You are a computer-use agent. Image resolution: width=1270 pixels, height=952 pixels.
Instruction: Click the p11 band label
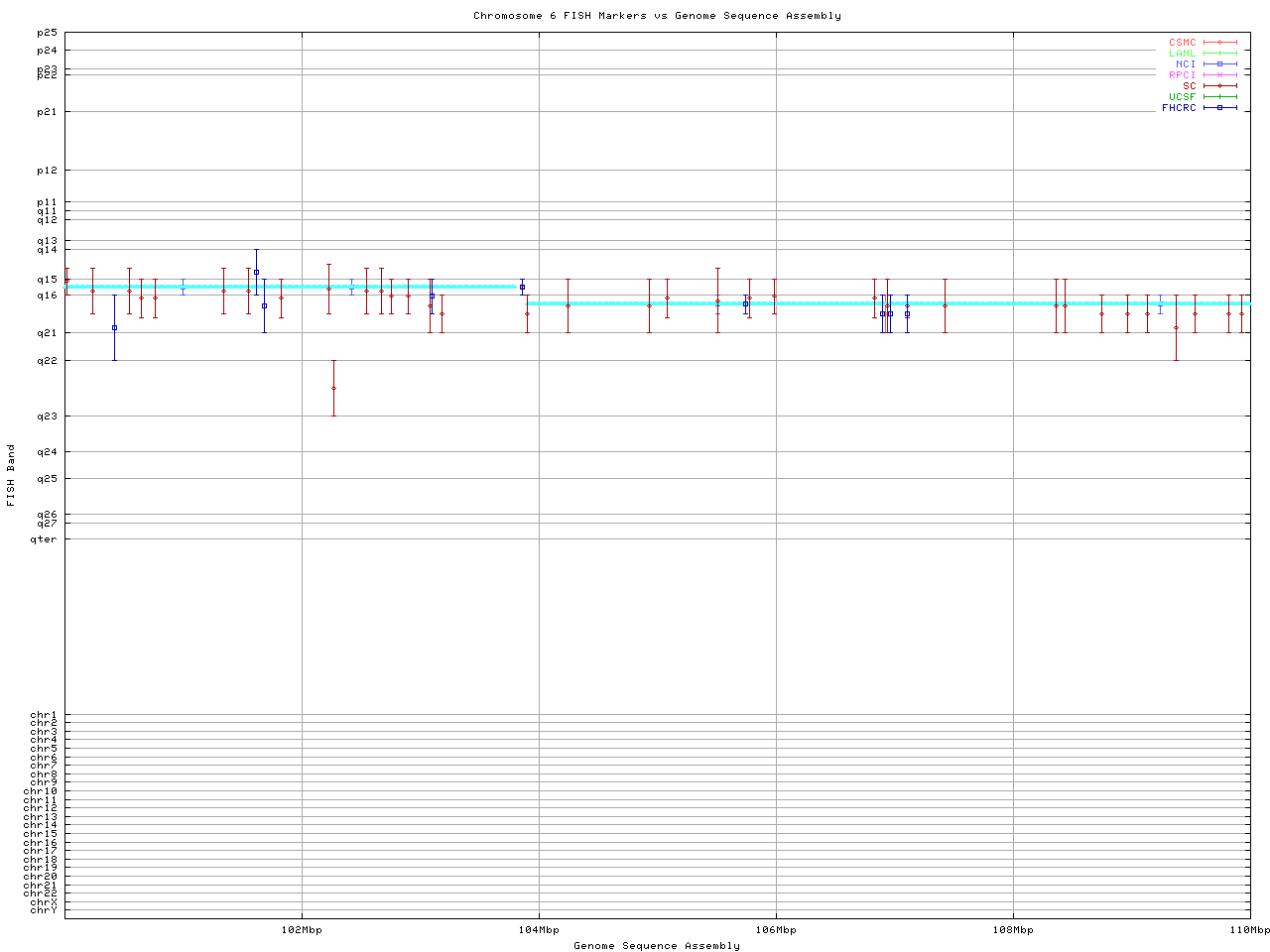pos(48,202)
